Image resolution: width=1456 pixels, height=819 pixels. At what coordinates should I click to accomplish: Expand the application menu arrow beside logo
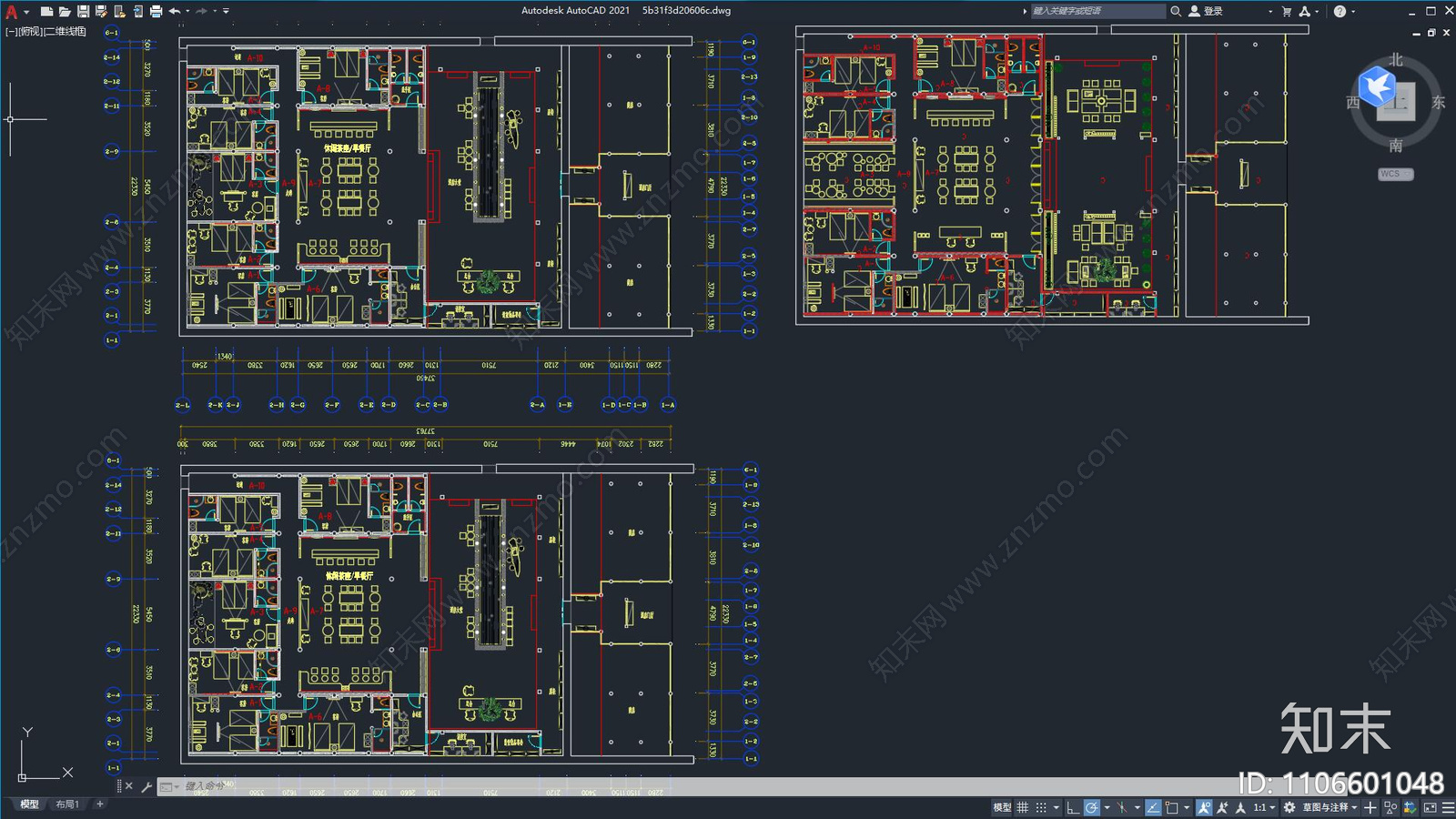pos(26,12)
